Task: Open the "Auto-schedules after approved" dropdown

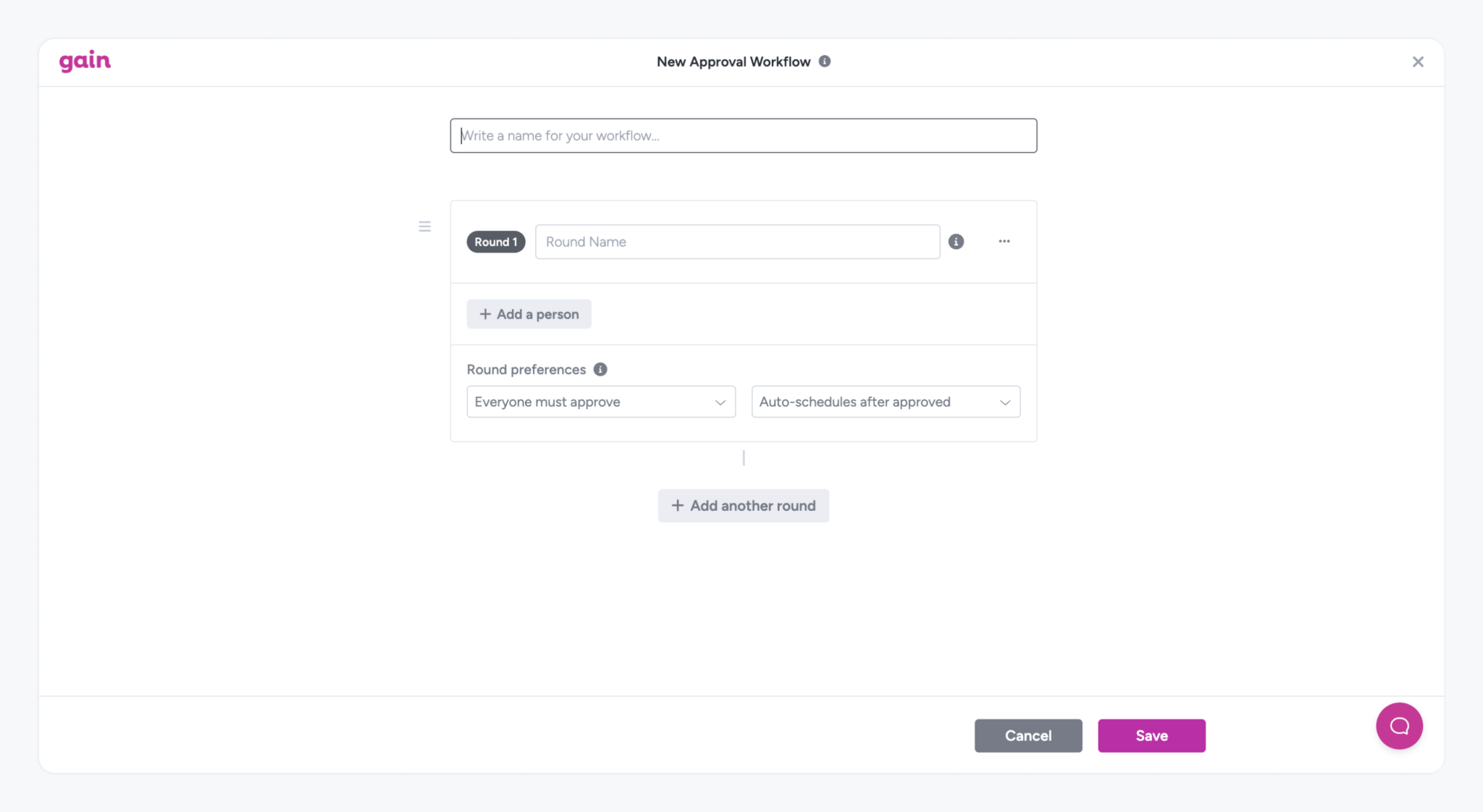Action: pyautogui.click(x=885, y=402)
